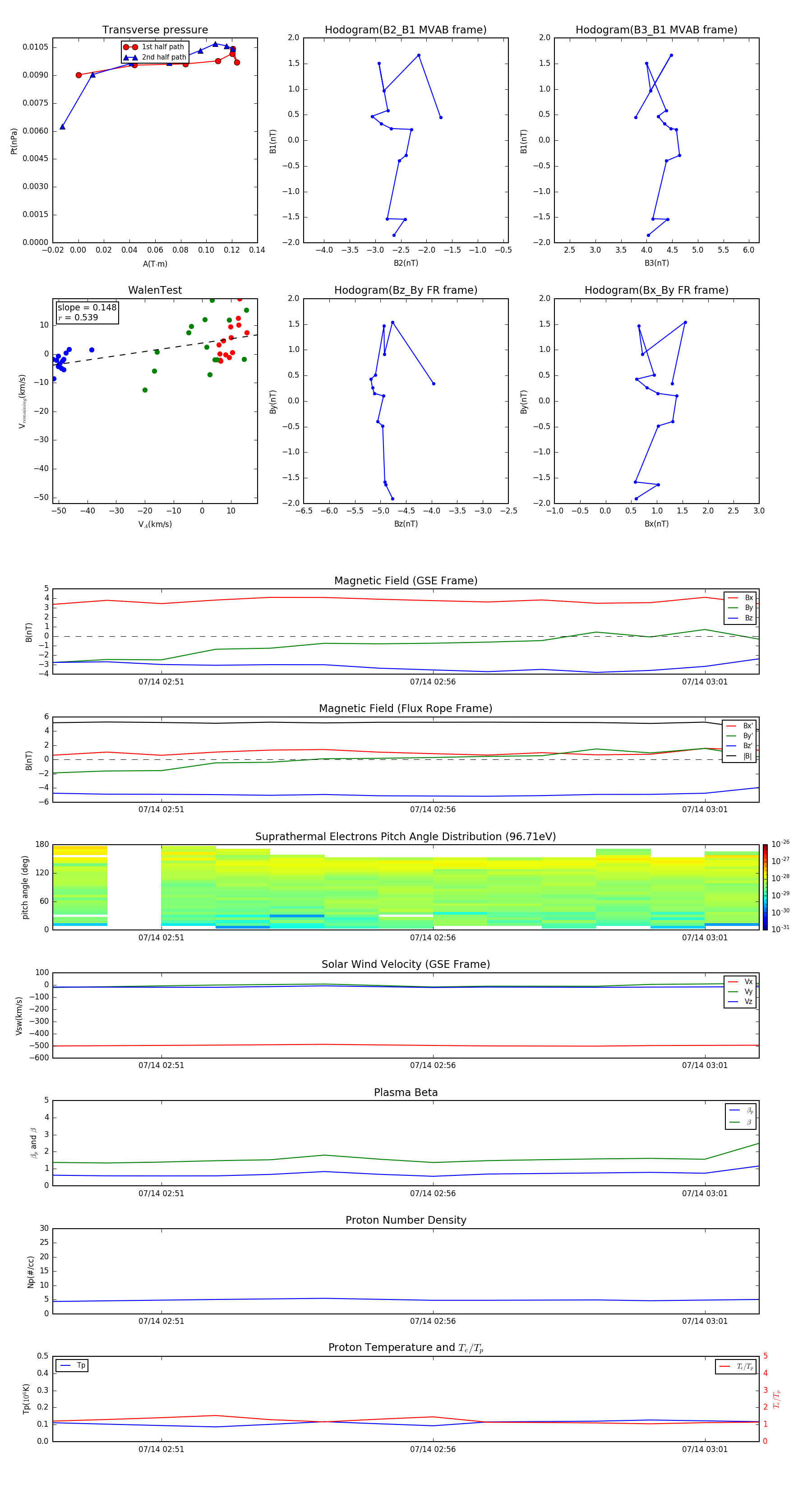Click the '2nd half path' legend entry
Viewport: 812px width, 1489px height.
(155, 57)
